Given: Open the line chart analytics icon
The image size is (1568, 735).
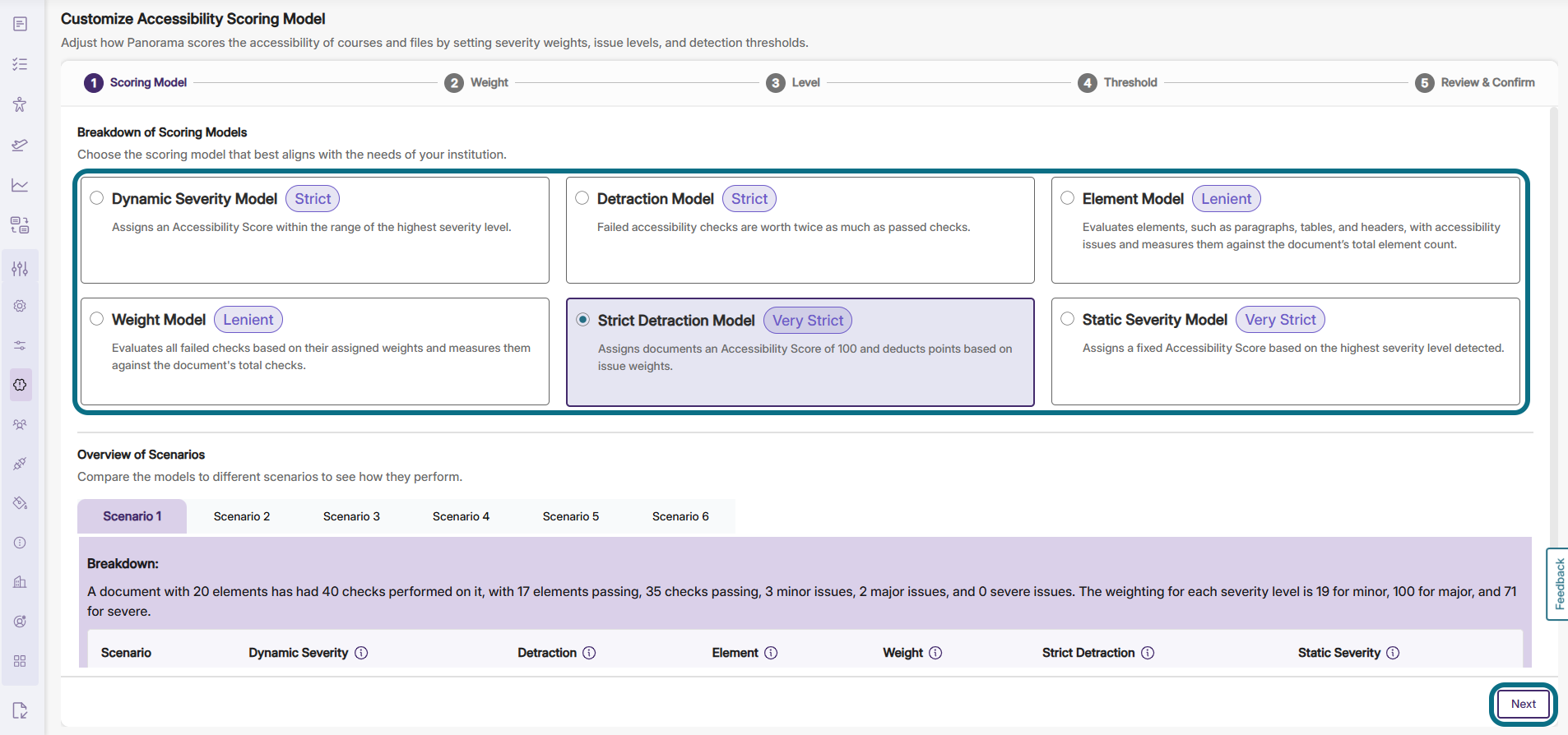Looking at the screenshot, I should pos(20,185).
